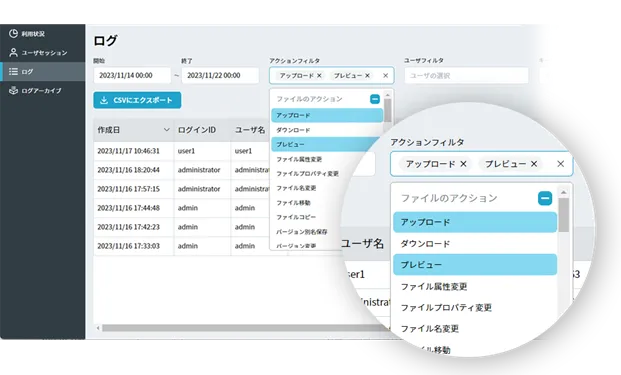621x375 pixels.
Task: Click the magnified プレビュー chip's X
Action: [534, 164]
